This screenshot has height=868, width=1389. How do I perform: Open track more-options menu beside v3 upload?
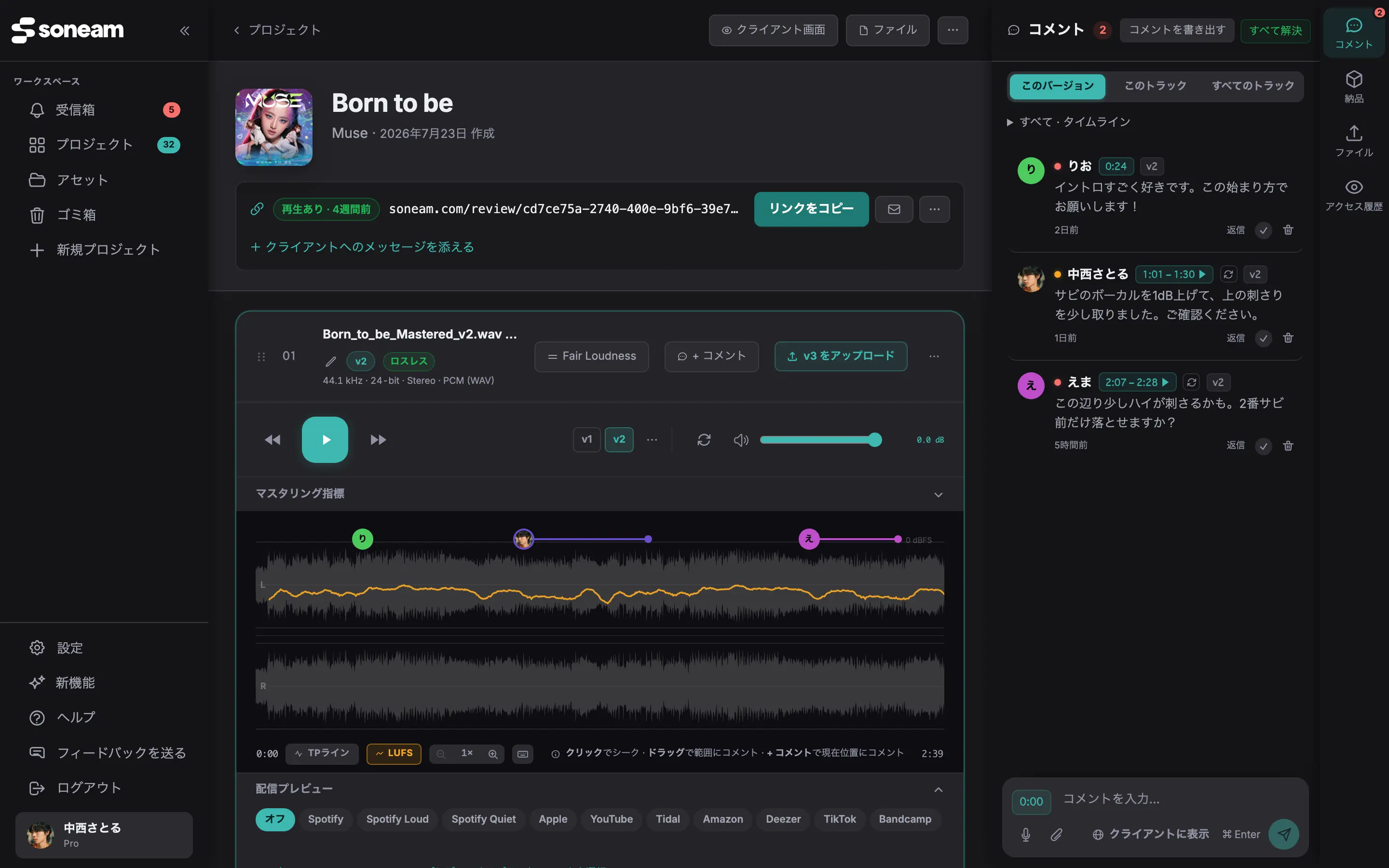click(x=934, y=356)
